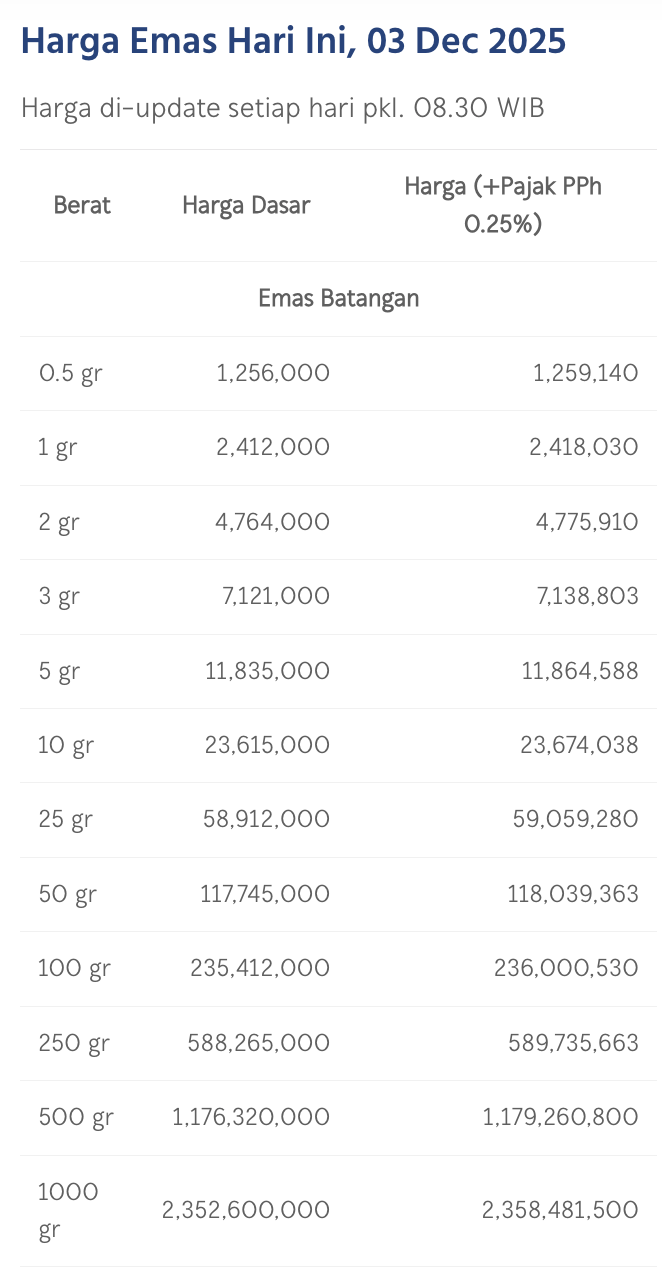The height and width of the screenshot is (1270, 662).
Task: Click the 'Berat' column header
Action: 82,205
